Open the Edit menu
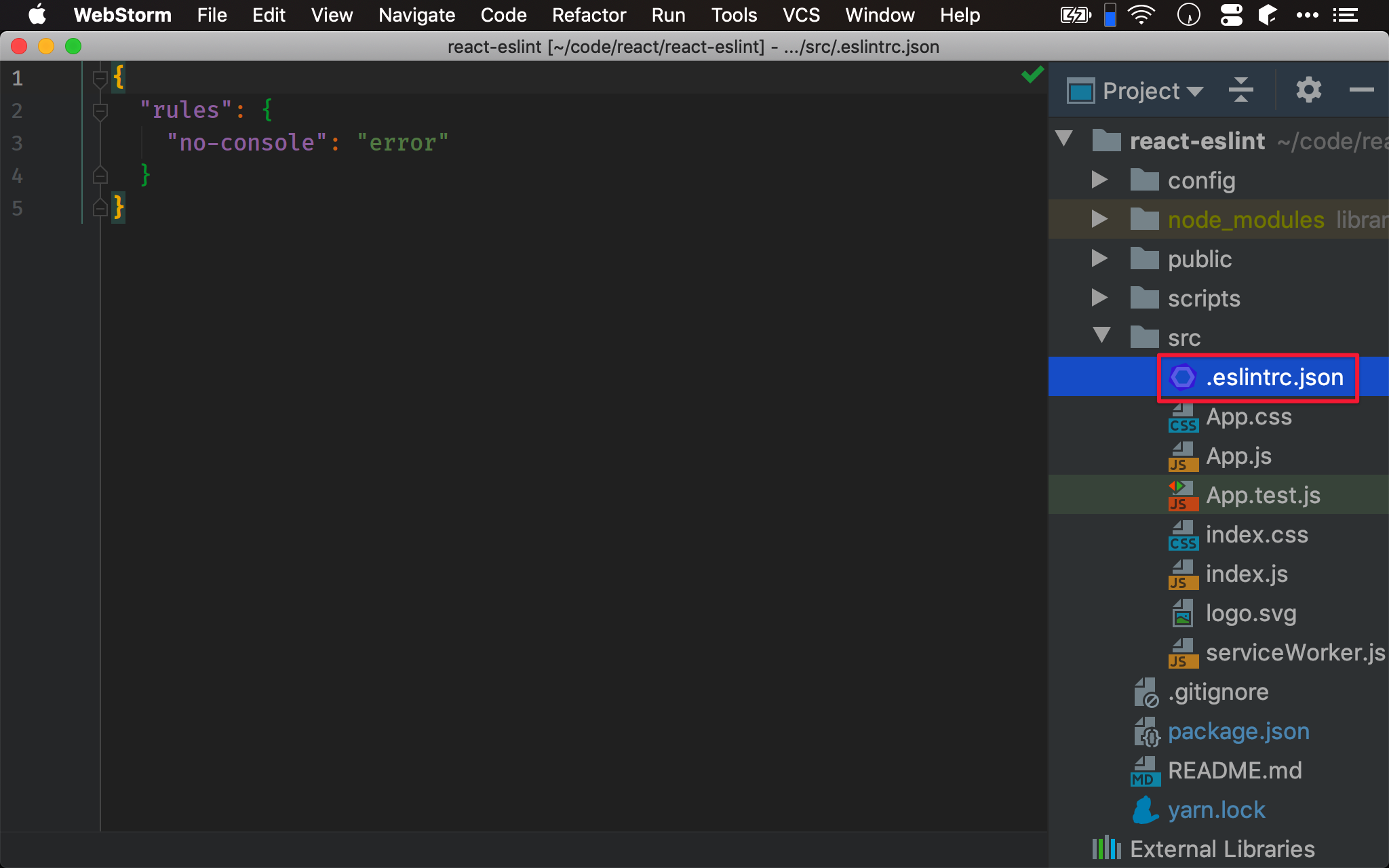Viewport: 1389px width, 868px height. point(269,14)
